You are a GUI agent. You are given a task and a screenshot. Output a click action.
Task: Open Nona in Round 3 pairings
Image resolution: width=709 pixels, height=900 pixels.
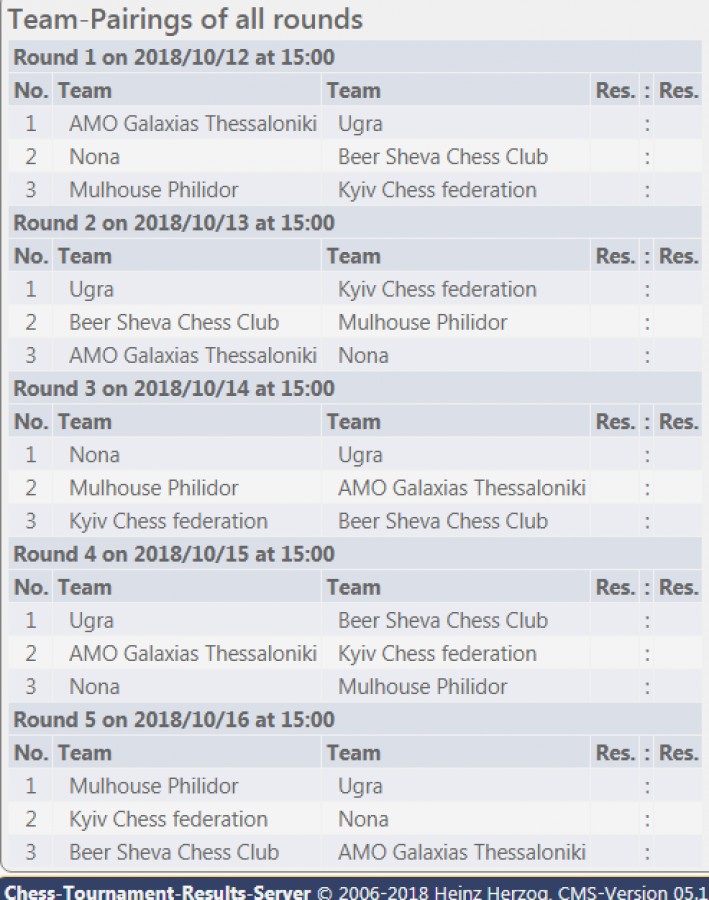[94, 455]
